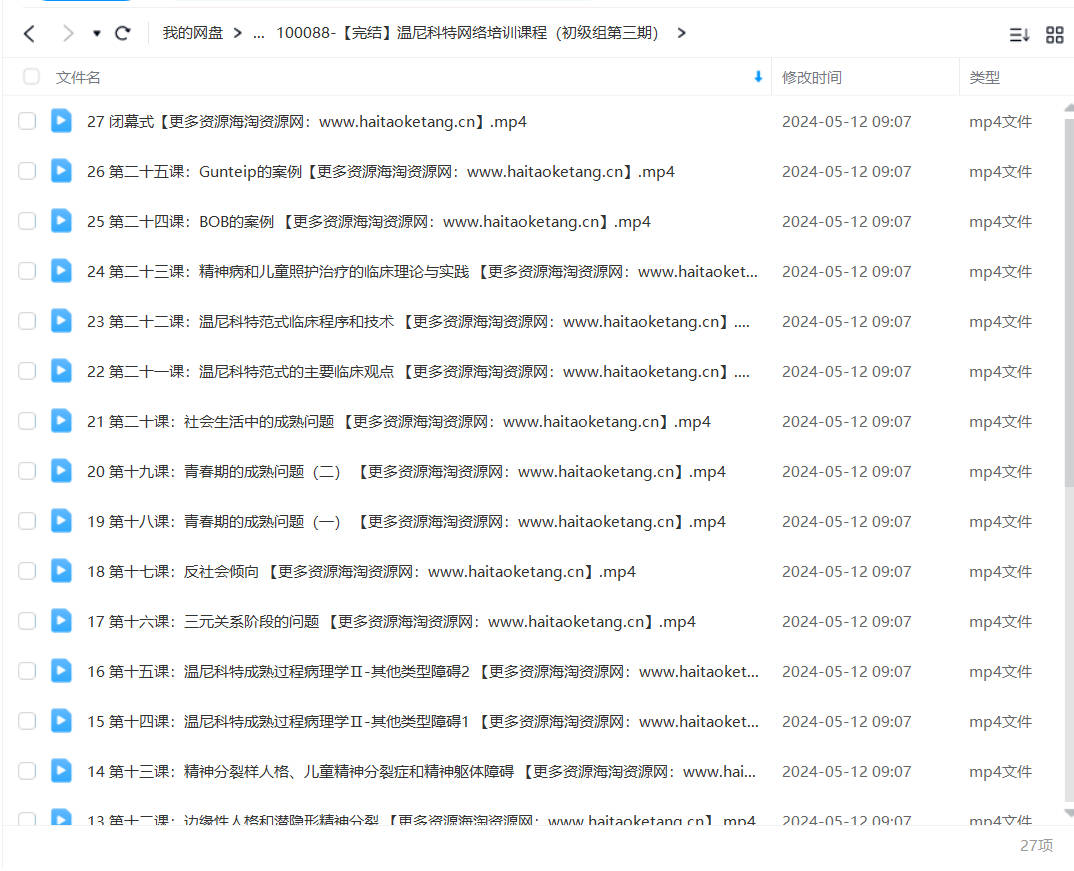Viewport: 1074px width, 871px height.
Task: Select 16 第十五课 其他类型障碍2 file name
Action: 423,672
